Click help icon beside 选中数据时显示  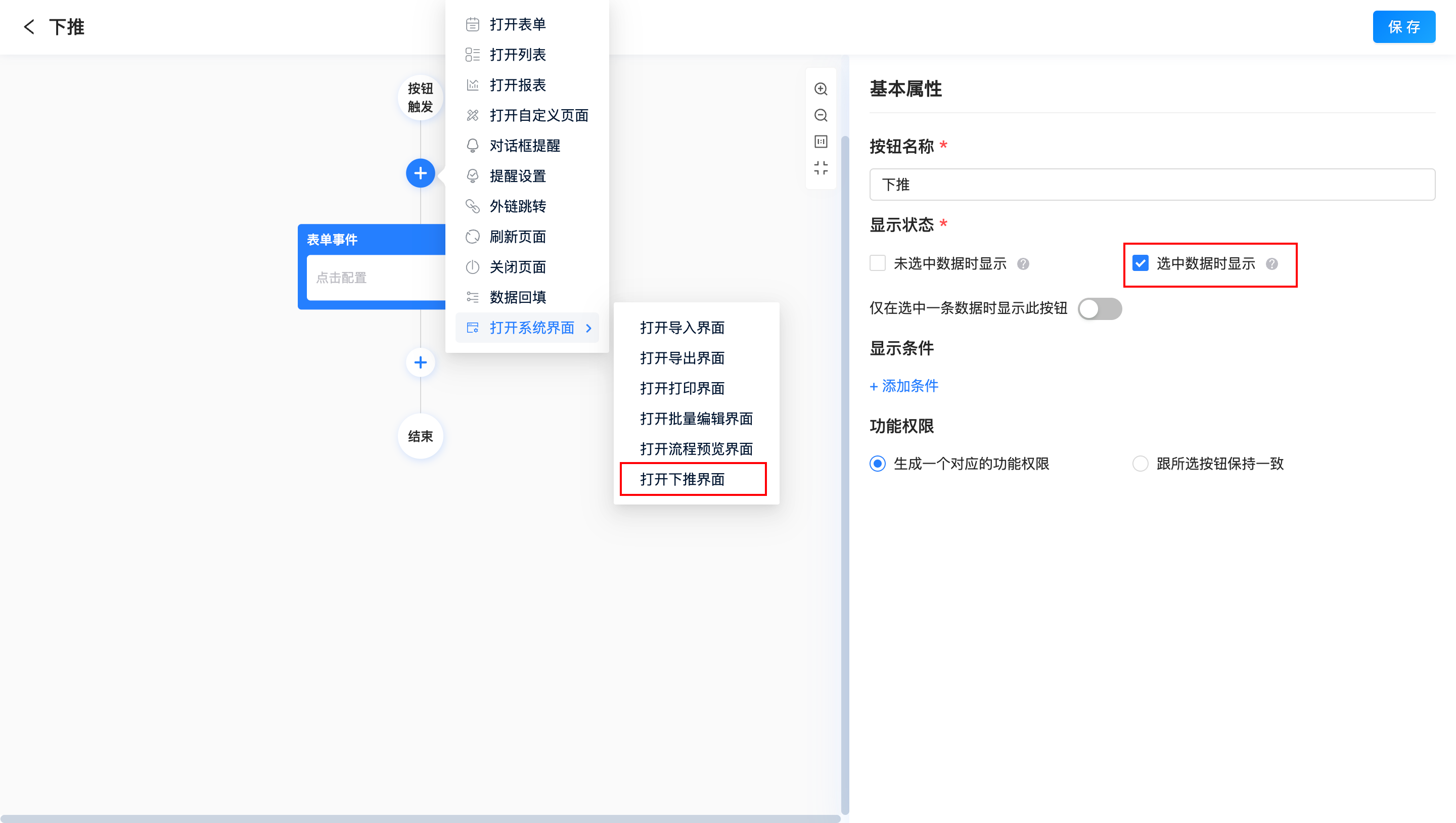click(x=1272, y=264)
